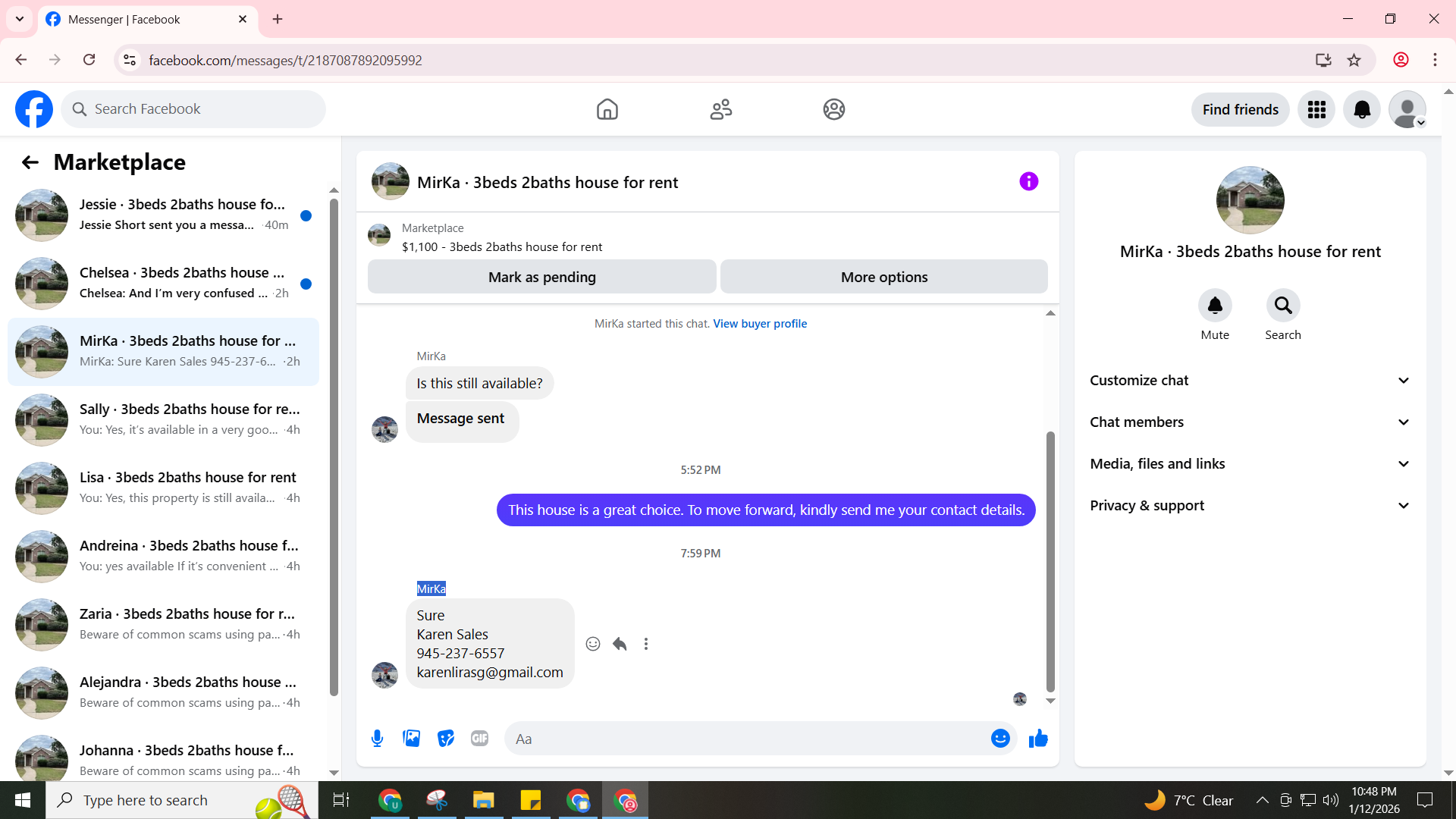
Task: Reply to MirKa's contact message
Action: (x=620, y=644)
